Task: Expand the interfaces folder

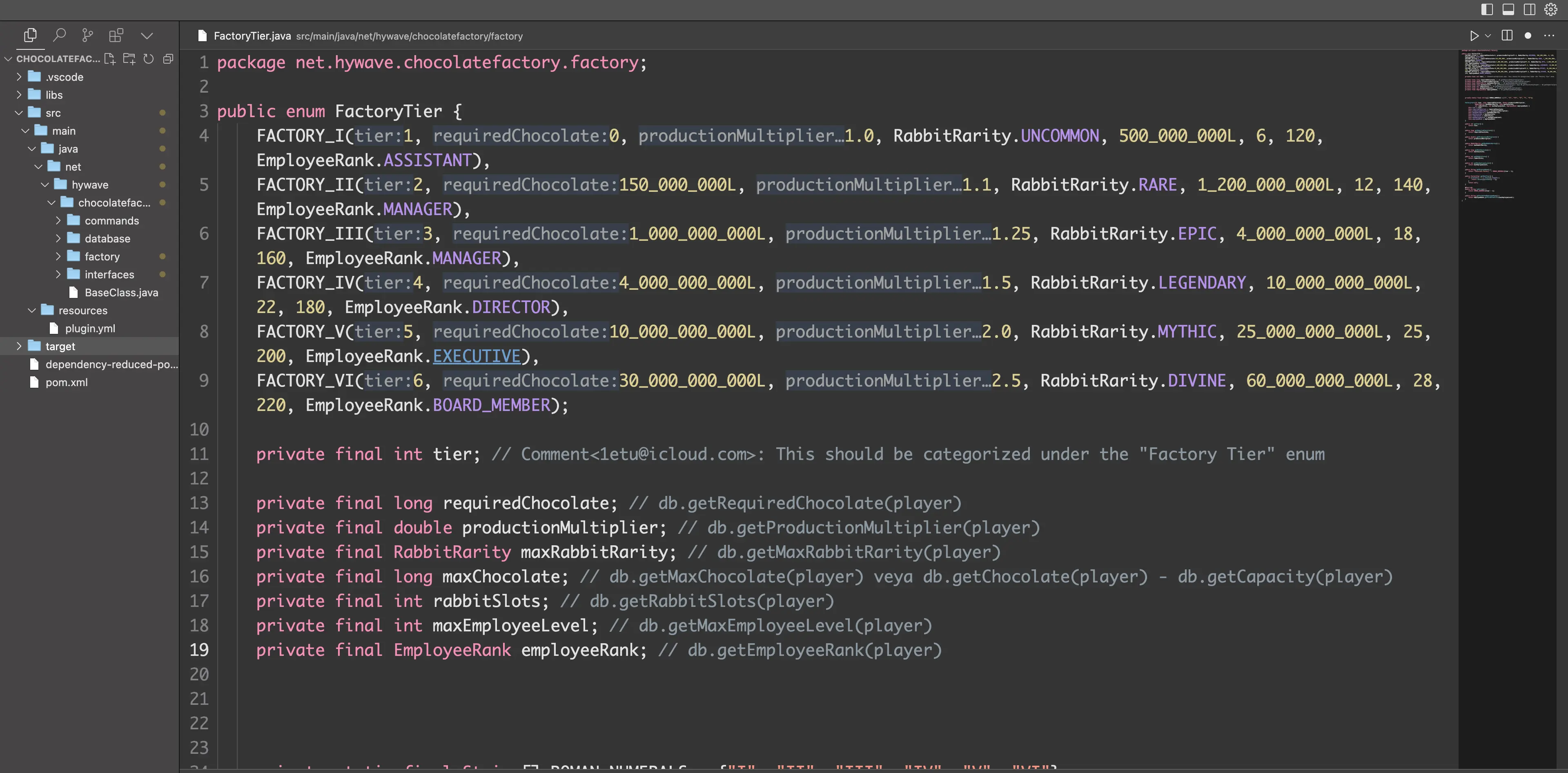Action: (58, 274)
